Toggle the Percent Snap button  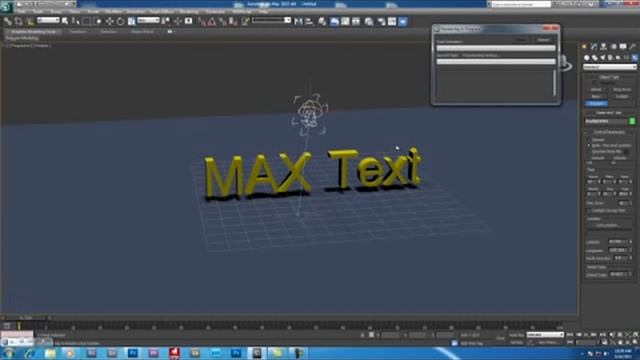coord(222,21)
